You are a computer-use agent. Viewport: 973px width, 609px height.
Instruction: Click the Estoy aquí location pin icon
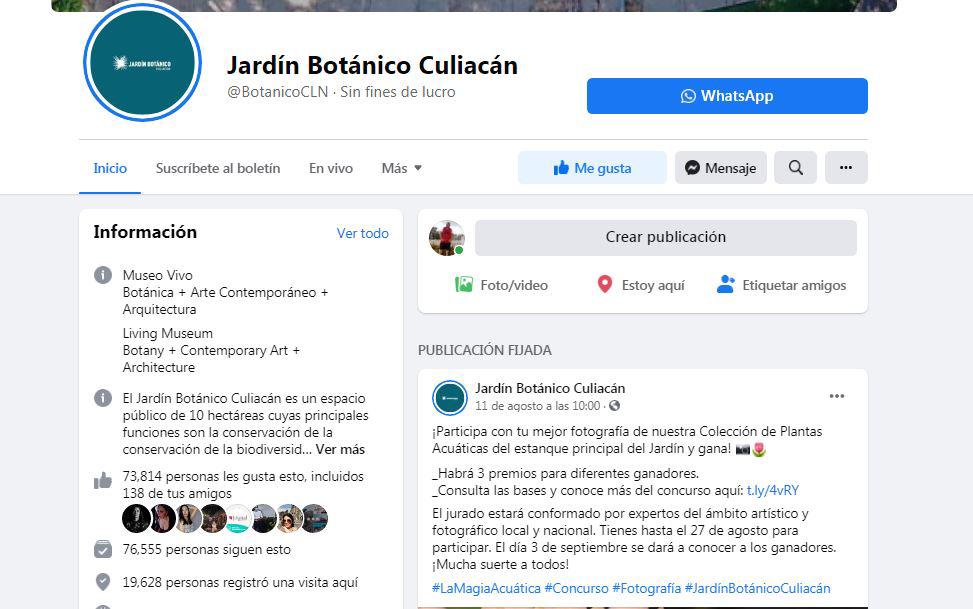(x=604, y=284)
